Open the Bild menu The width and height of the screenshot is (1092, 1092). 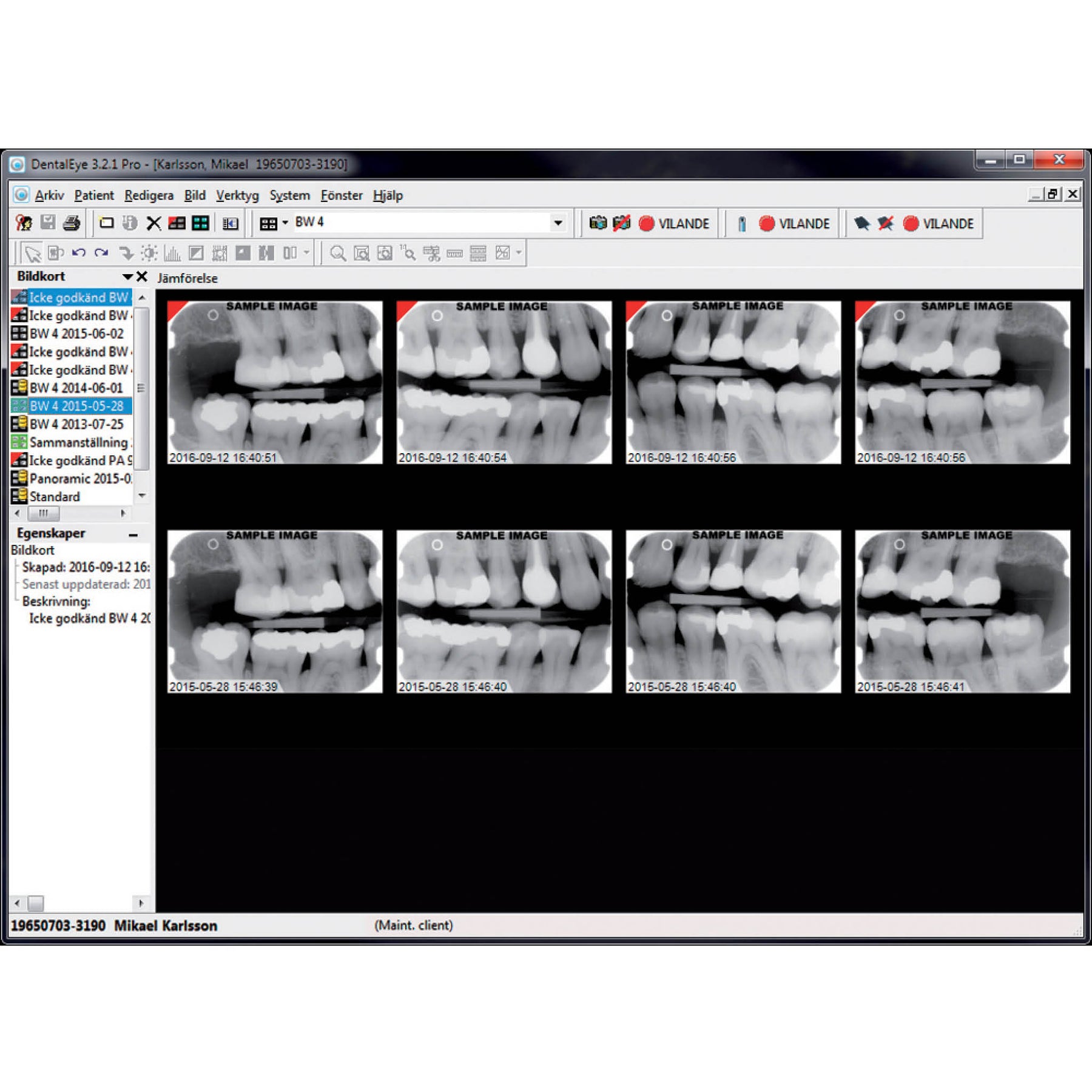(x=195, y=195)
